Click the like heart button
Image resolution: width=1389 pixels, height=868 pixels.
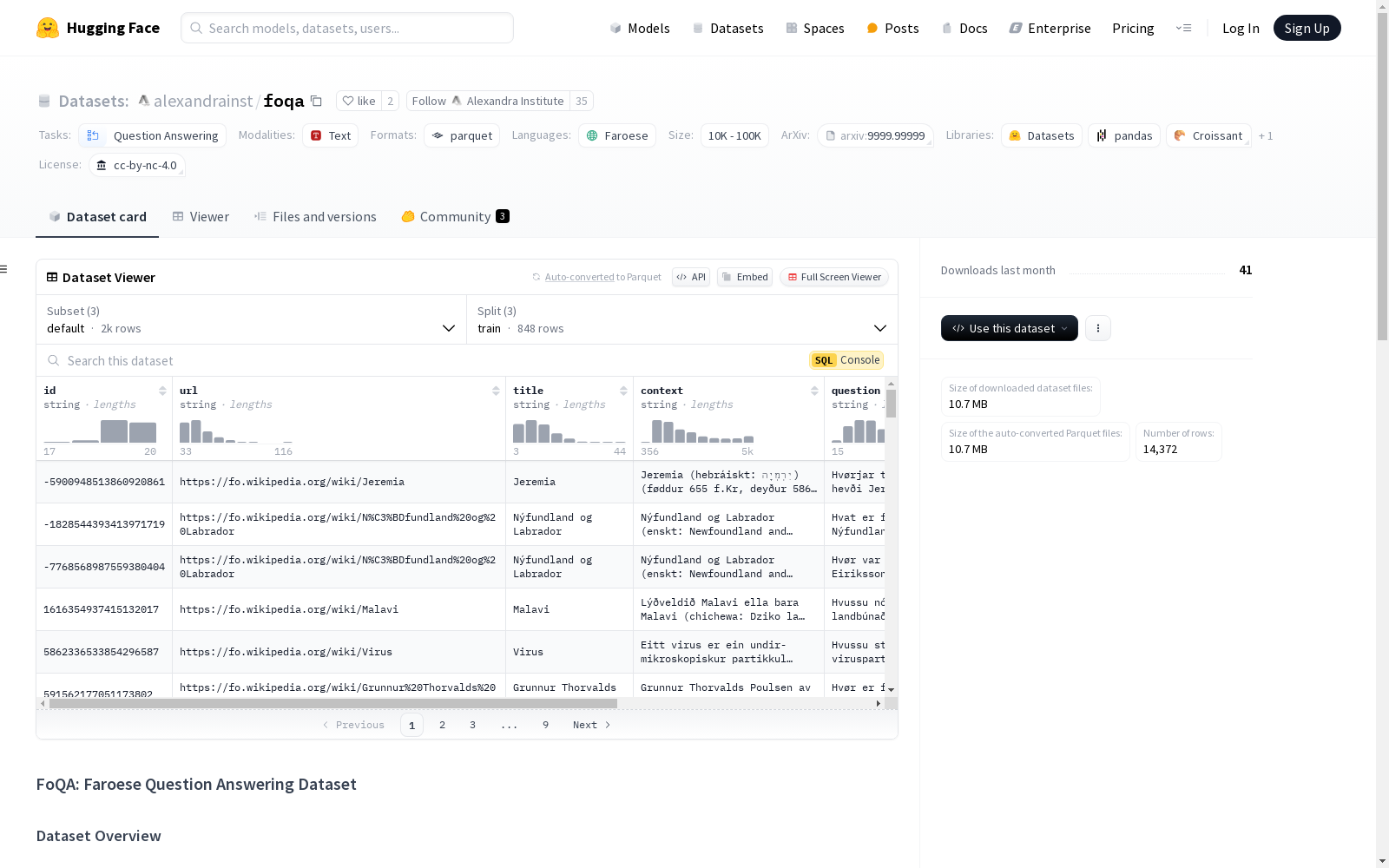tap(359, 101)
